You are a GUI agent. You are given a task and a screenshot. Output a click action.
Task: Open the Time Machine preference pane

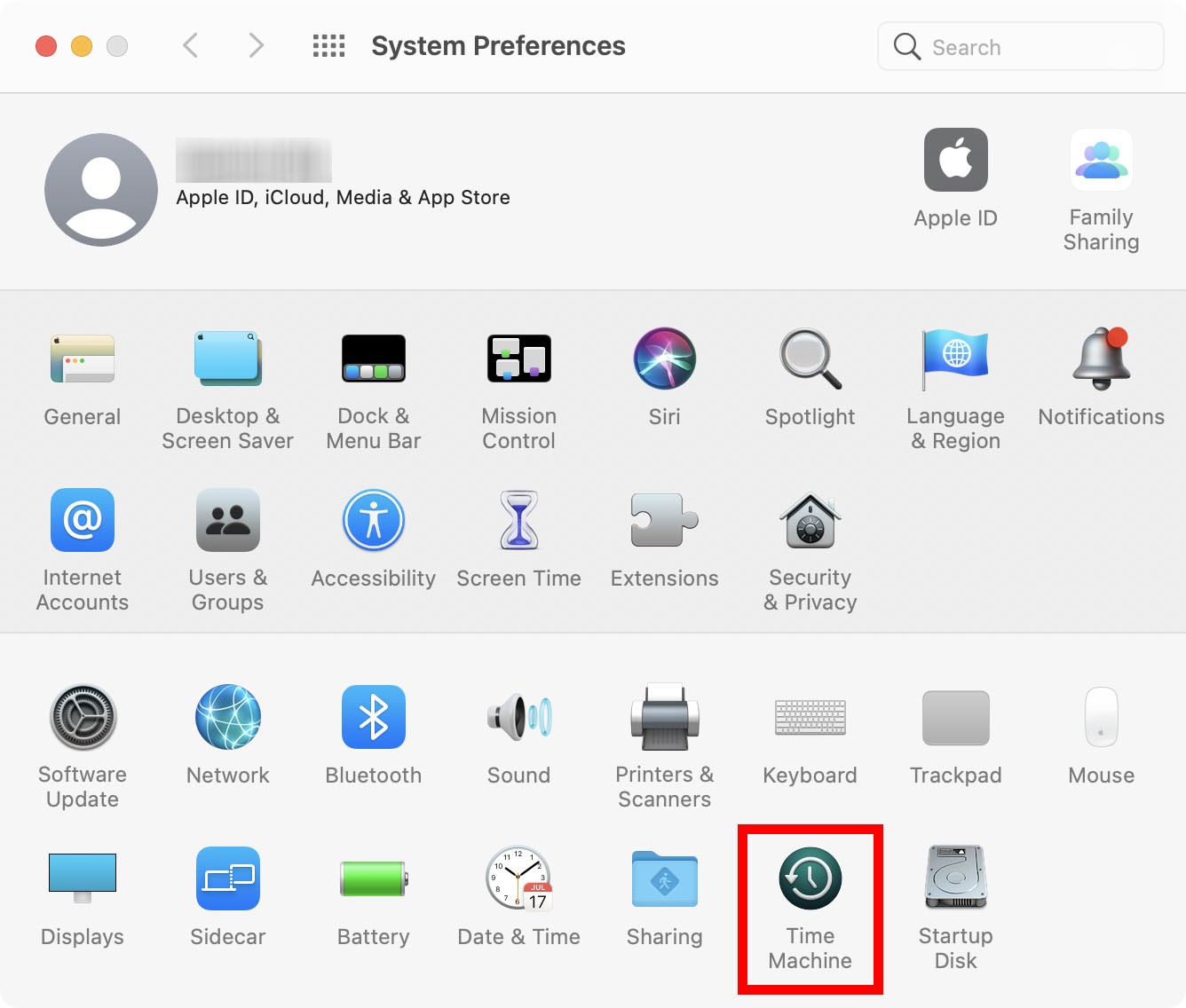tap(809, 878)
